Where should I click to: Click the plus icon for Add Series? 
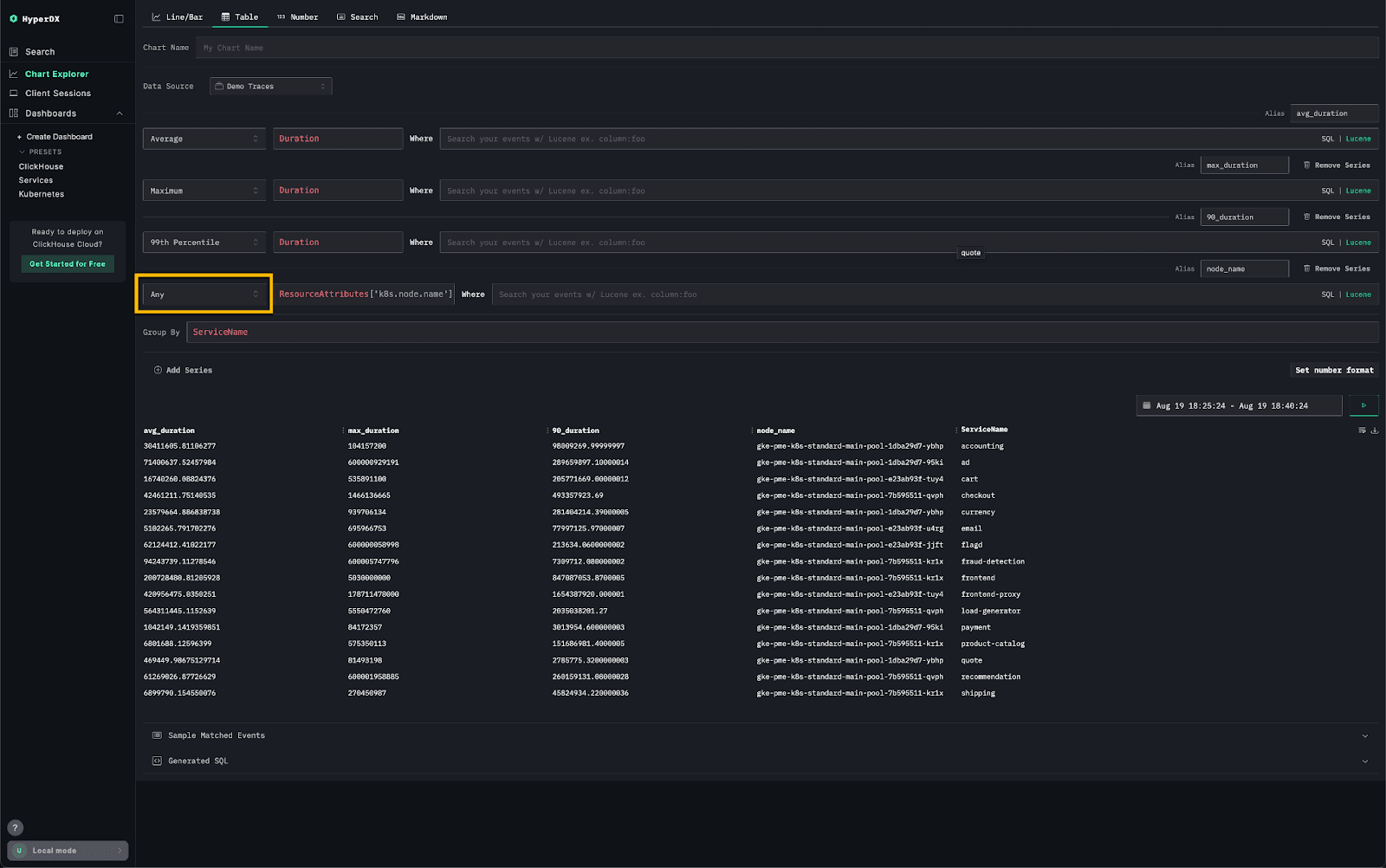pyautogui.click(x=158, y=370)
